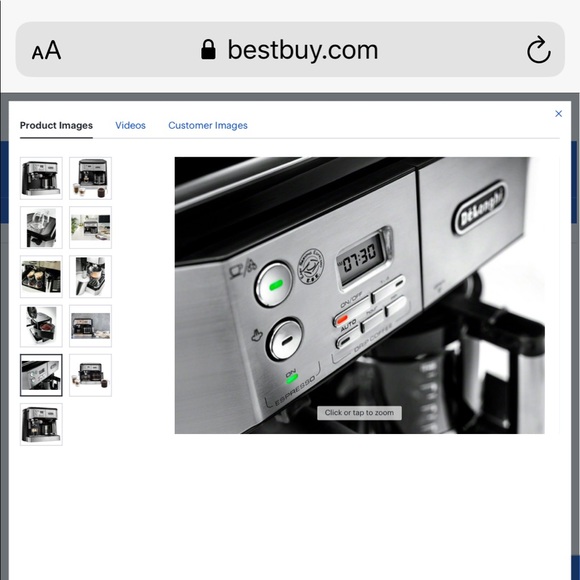Click or tap to zoom button
580x580 pixels.
click(x=359, y=413)
